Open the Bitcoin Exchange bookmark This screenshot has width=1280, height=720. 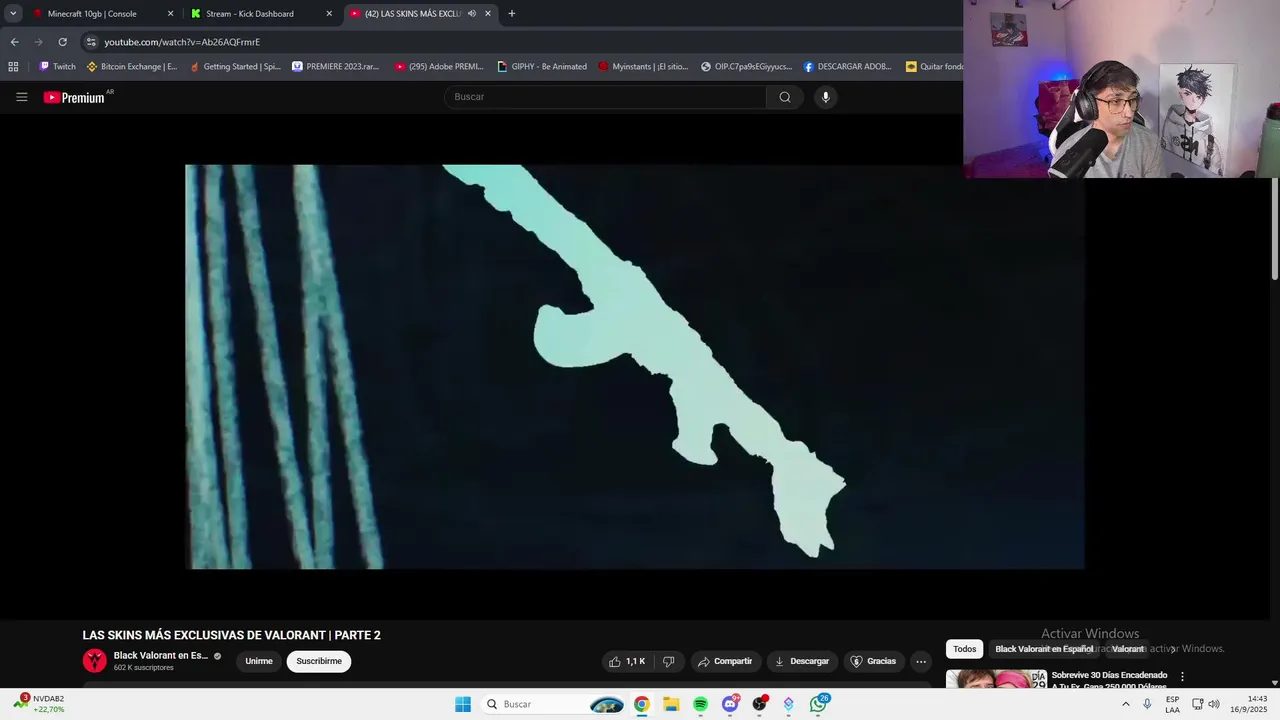132,67
